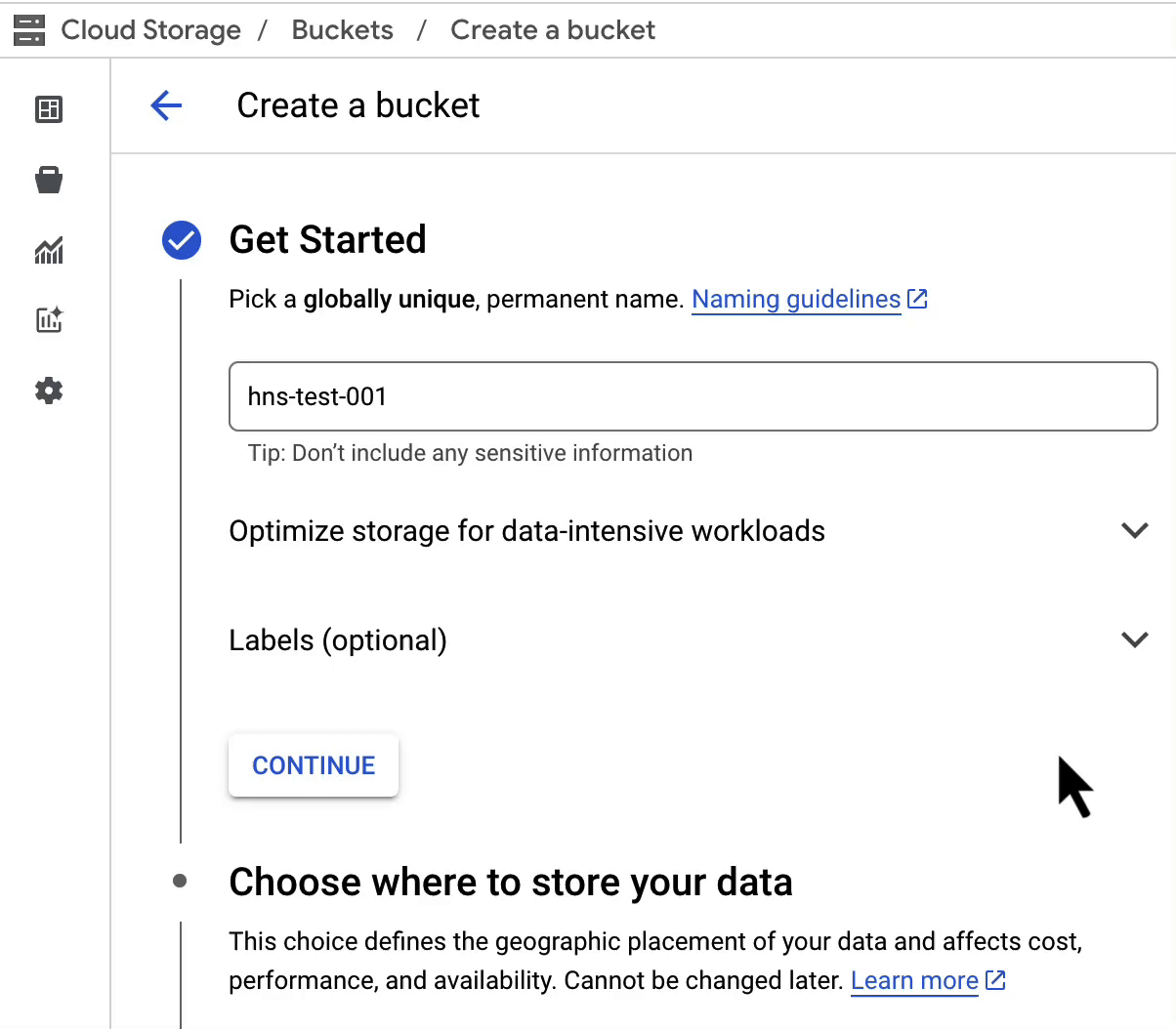Open the Storage Insights sparkle chart icon

[49, 320]
